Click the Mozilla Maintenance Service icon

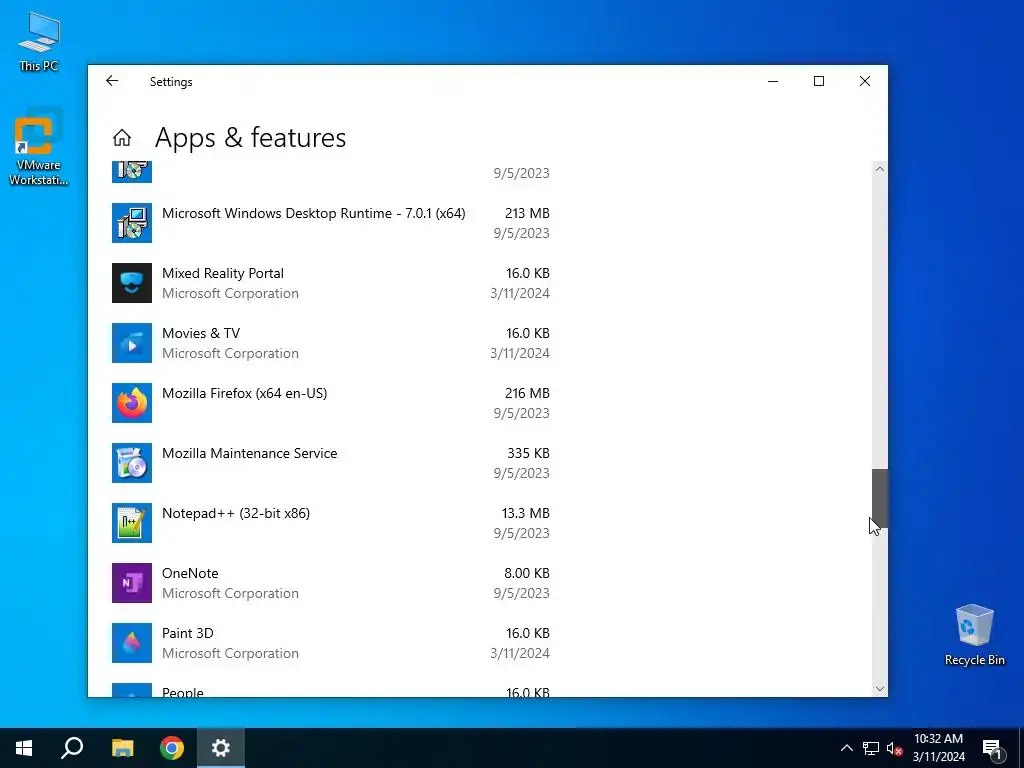click(132, 463)
